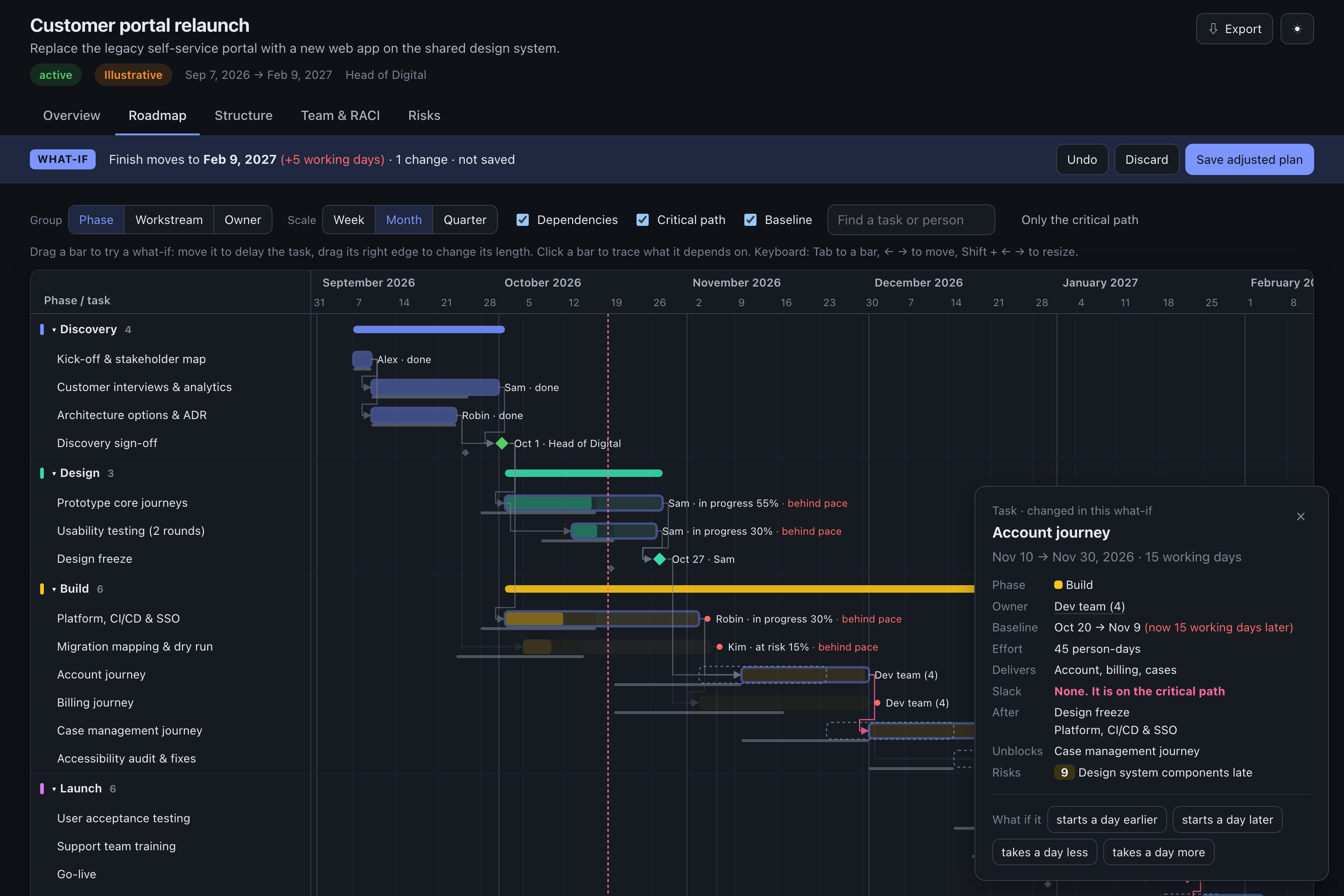Discard the what-if changes
1344x896 pixels.
coord(1146,160)
